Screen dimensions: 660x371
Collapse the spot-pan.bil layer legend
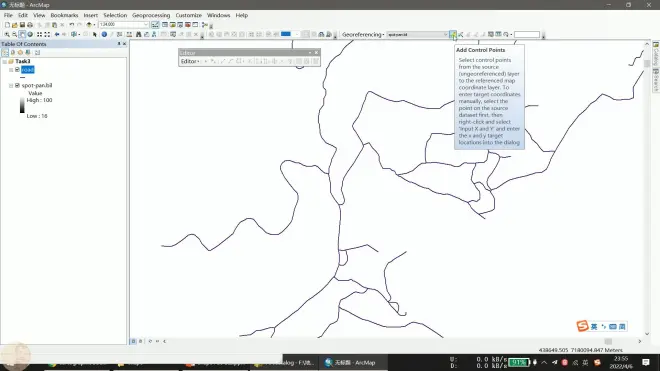click(x=11, y=85)
